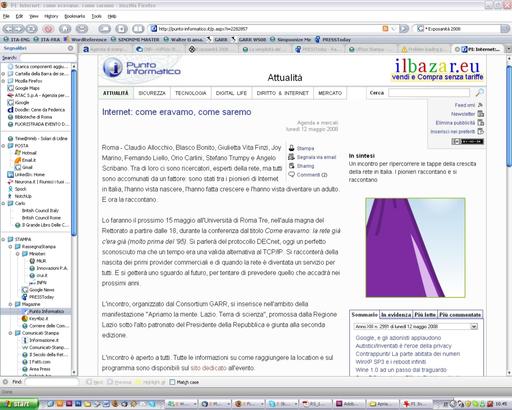The width and height of the screenshot is (512, 410).
Task: Open the PRESSToday bookmark toolbar item
Action: click(x=333, y=39)
